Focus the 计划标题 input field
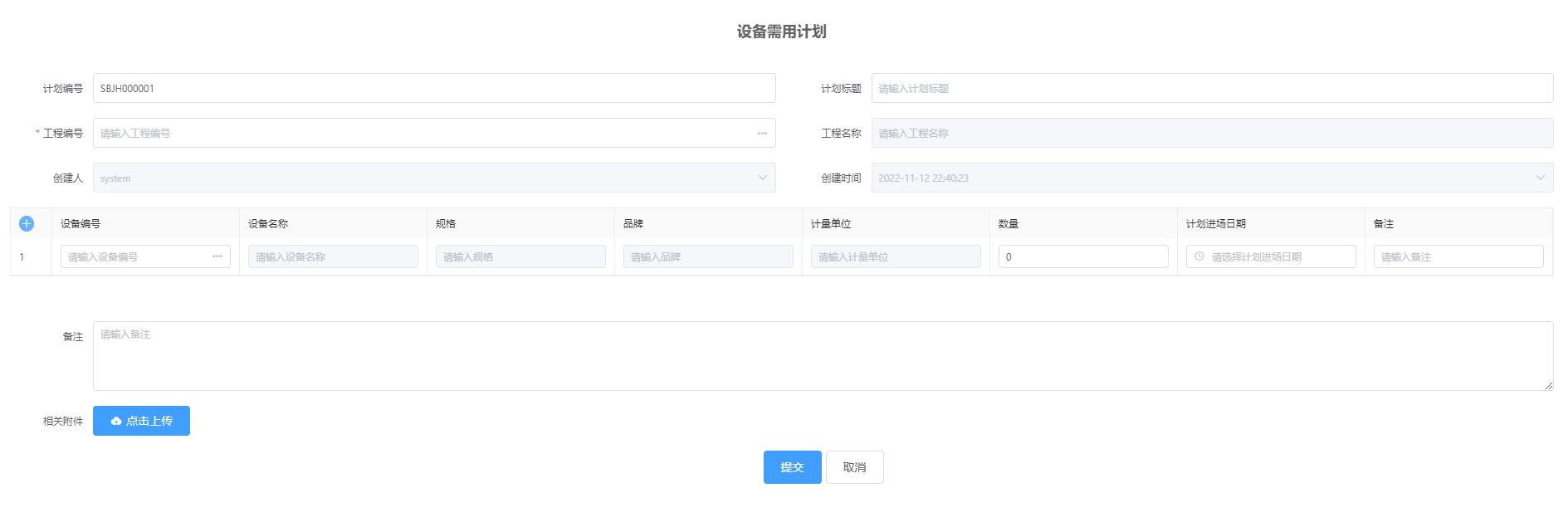 [x=1212, y=88]
